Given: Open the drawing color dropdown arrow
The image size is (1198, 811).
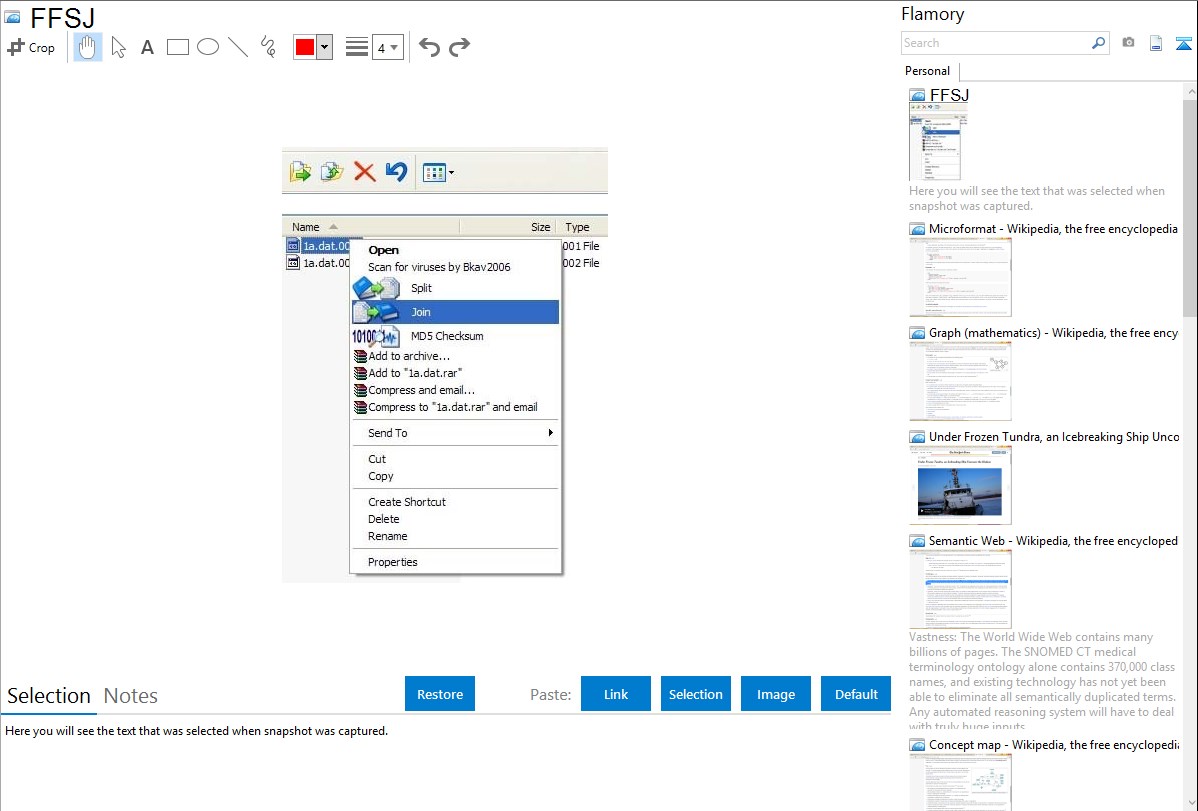Looking at the screenshot, I should pos(325,47).
